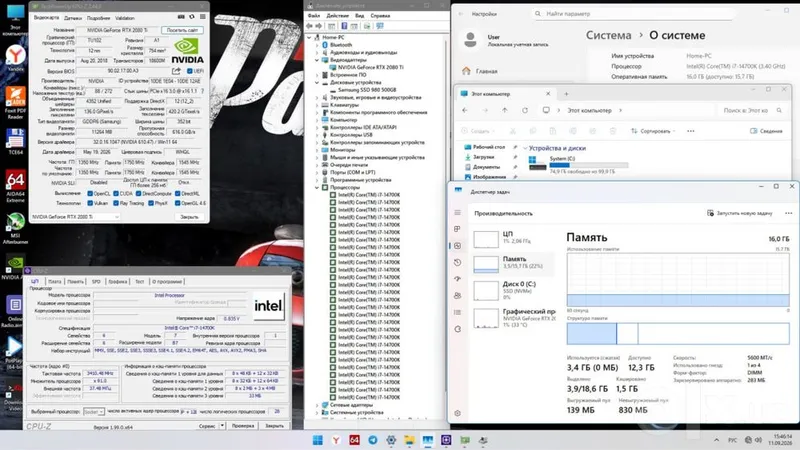Click the Проверка button in CPU-Z
Screen dimensions: 800x450
[243, 426]
